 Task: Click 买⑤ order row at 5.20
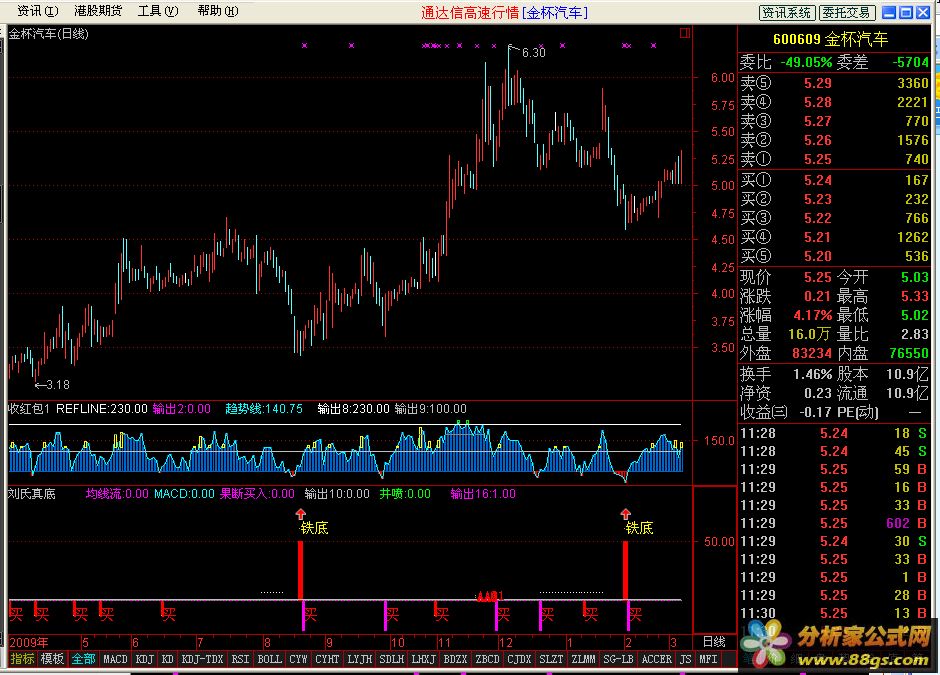pyautogui.click(x=834, y=257)
